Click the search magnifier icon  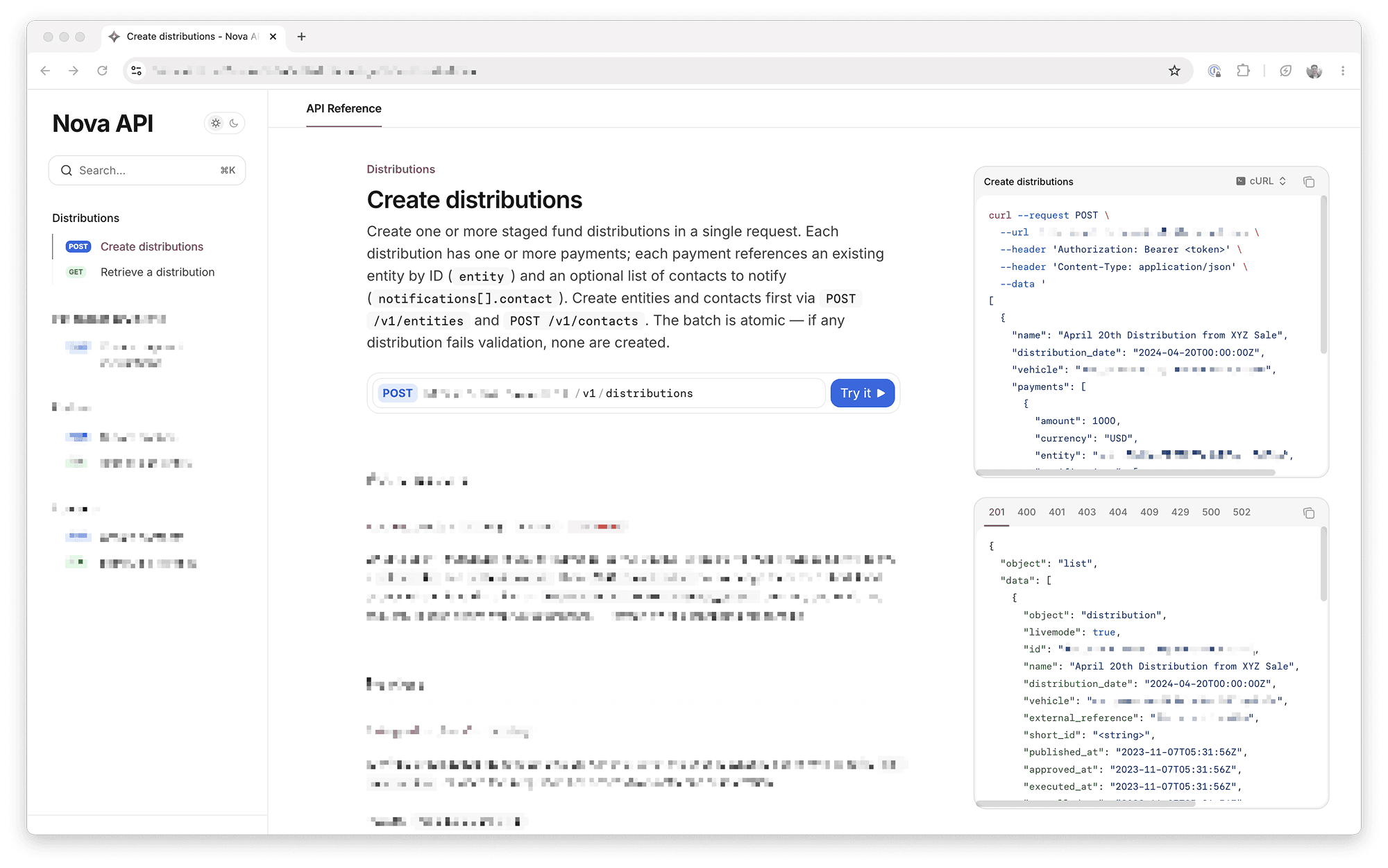pyautogui.click(x=67, y=171)
